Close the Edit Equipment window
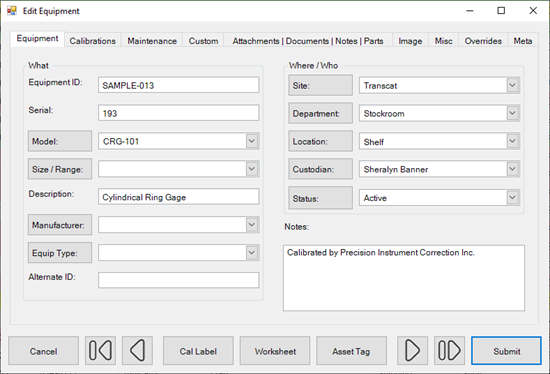This screenshot has width=550, height=374. [533, 11]
